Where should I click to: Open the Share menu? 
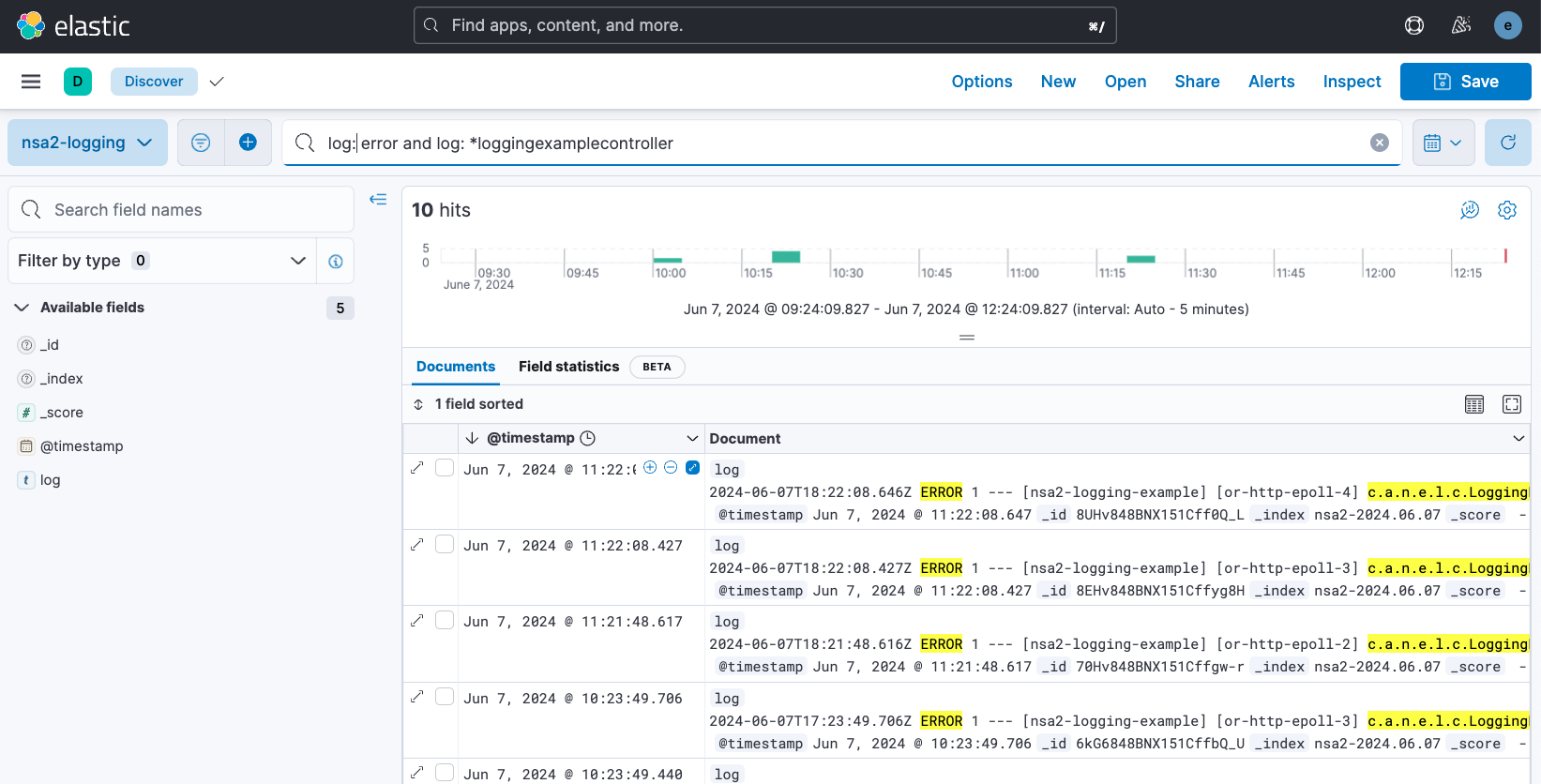point(1197,82)
